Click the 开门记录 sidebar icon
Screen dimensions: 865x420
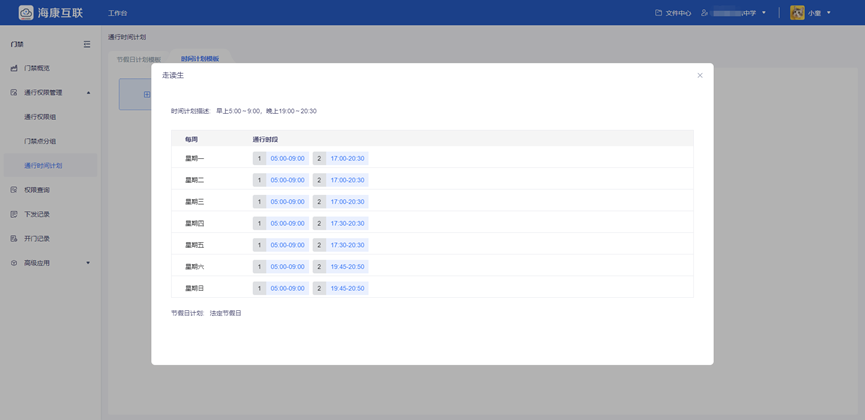point(14,238)
